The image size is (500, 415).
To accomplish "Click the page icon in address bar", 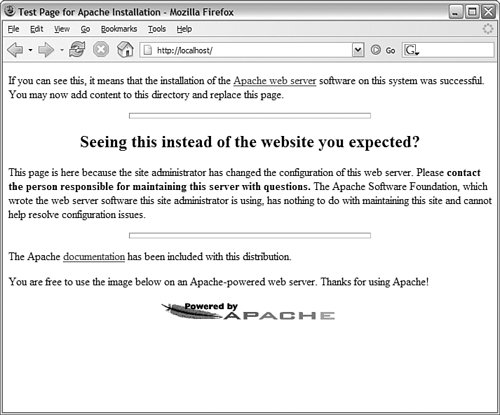I will click(148, 50).
